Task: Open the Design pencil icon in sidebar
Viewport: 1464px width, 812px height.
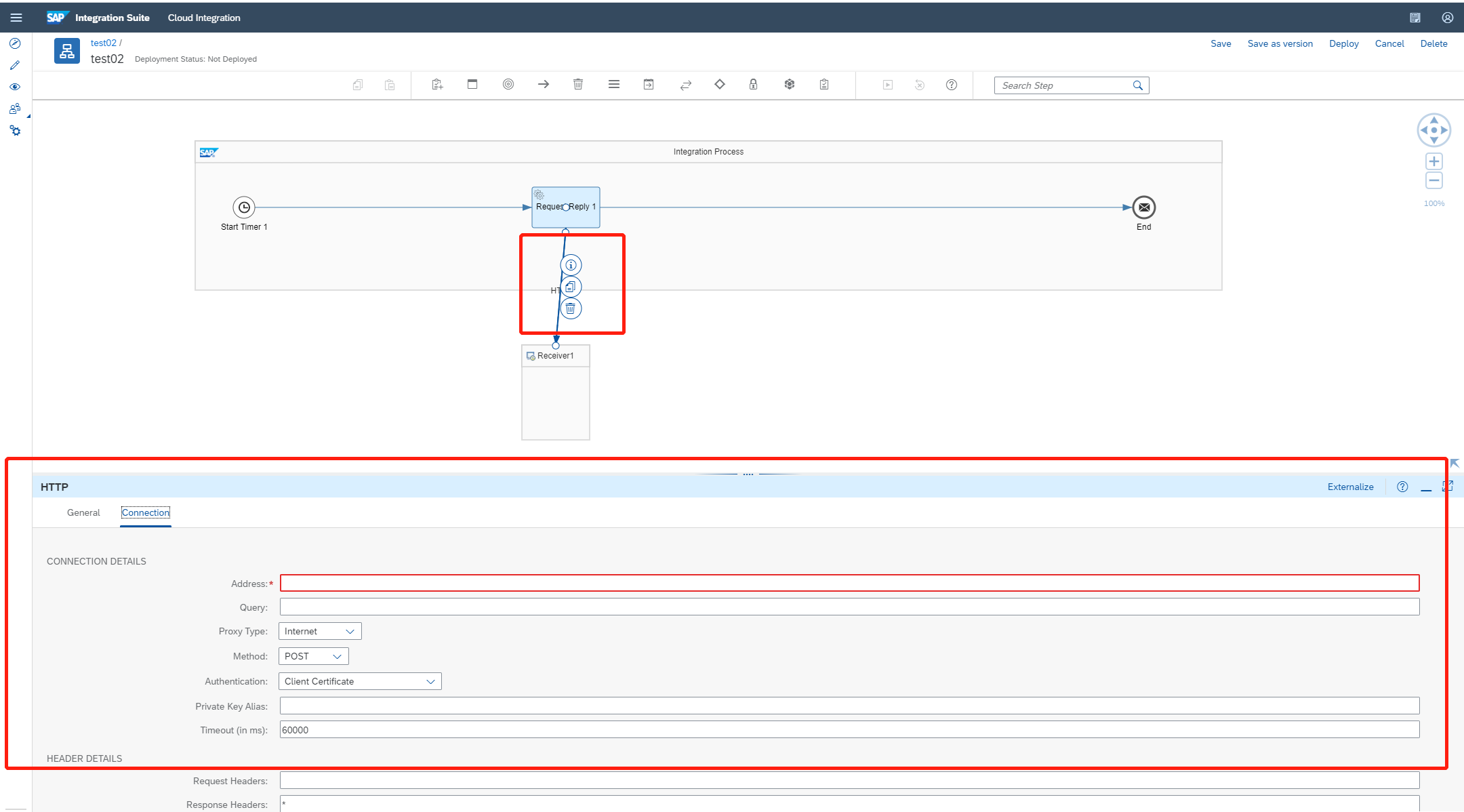Action: [x=15, y=65]
